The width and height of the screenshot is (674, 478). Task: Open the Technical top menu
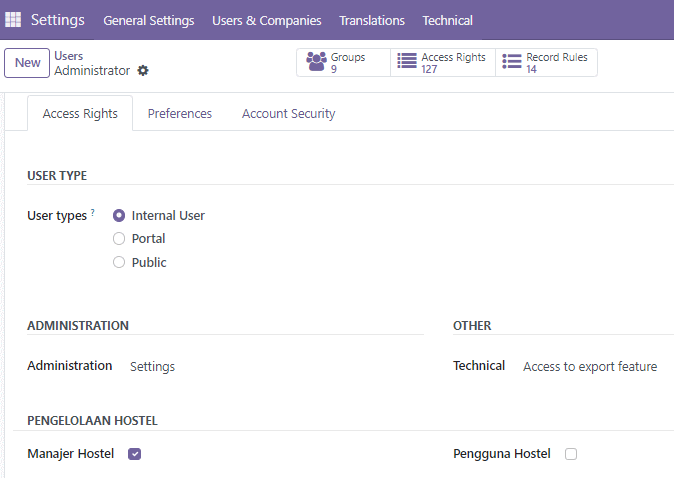point(447,20)
